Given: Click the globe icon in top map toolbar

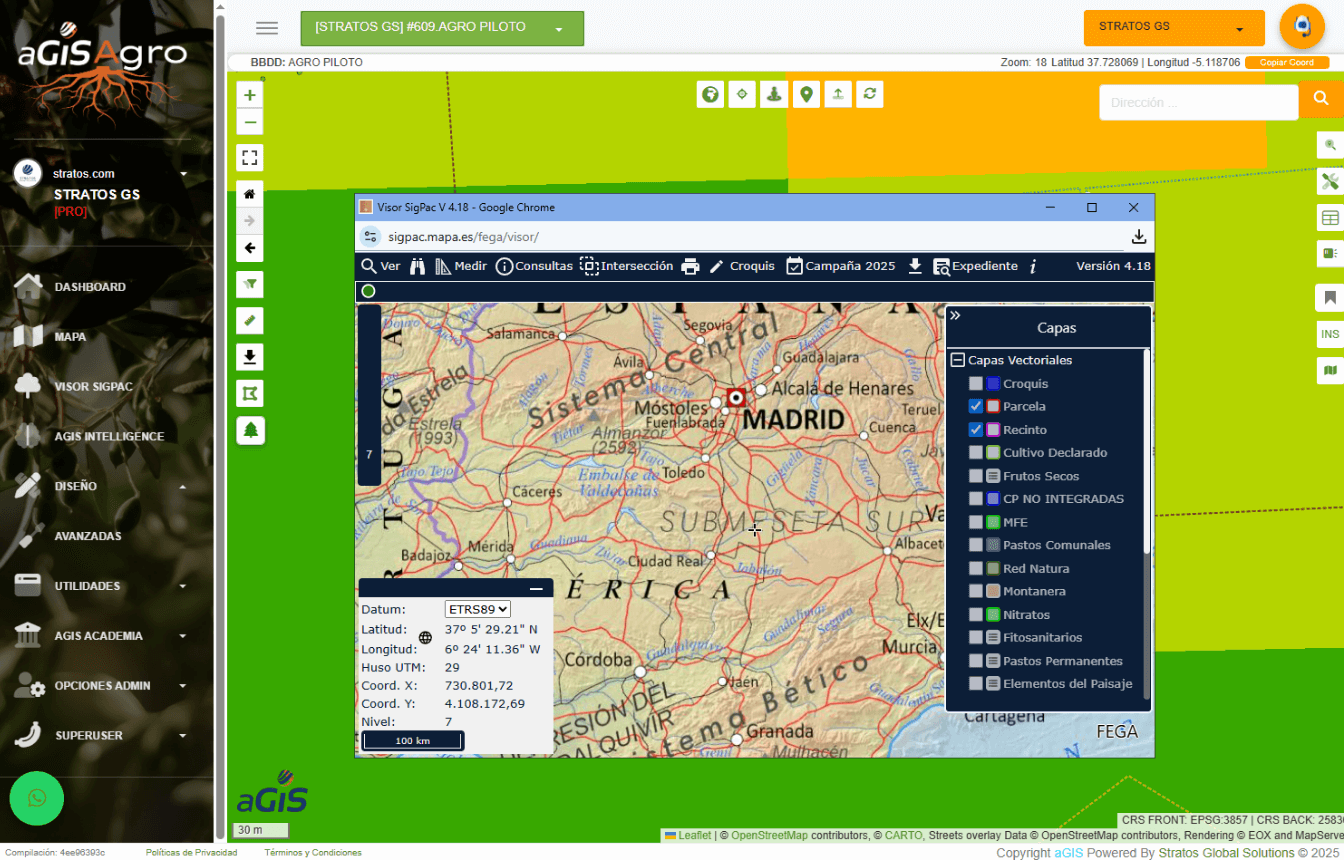Looking at the screenshot, I should tap(710, 94).
